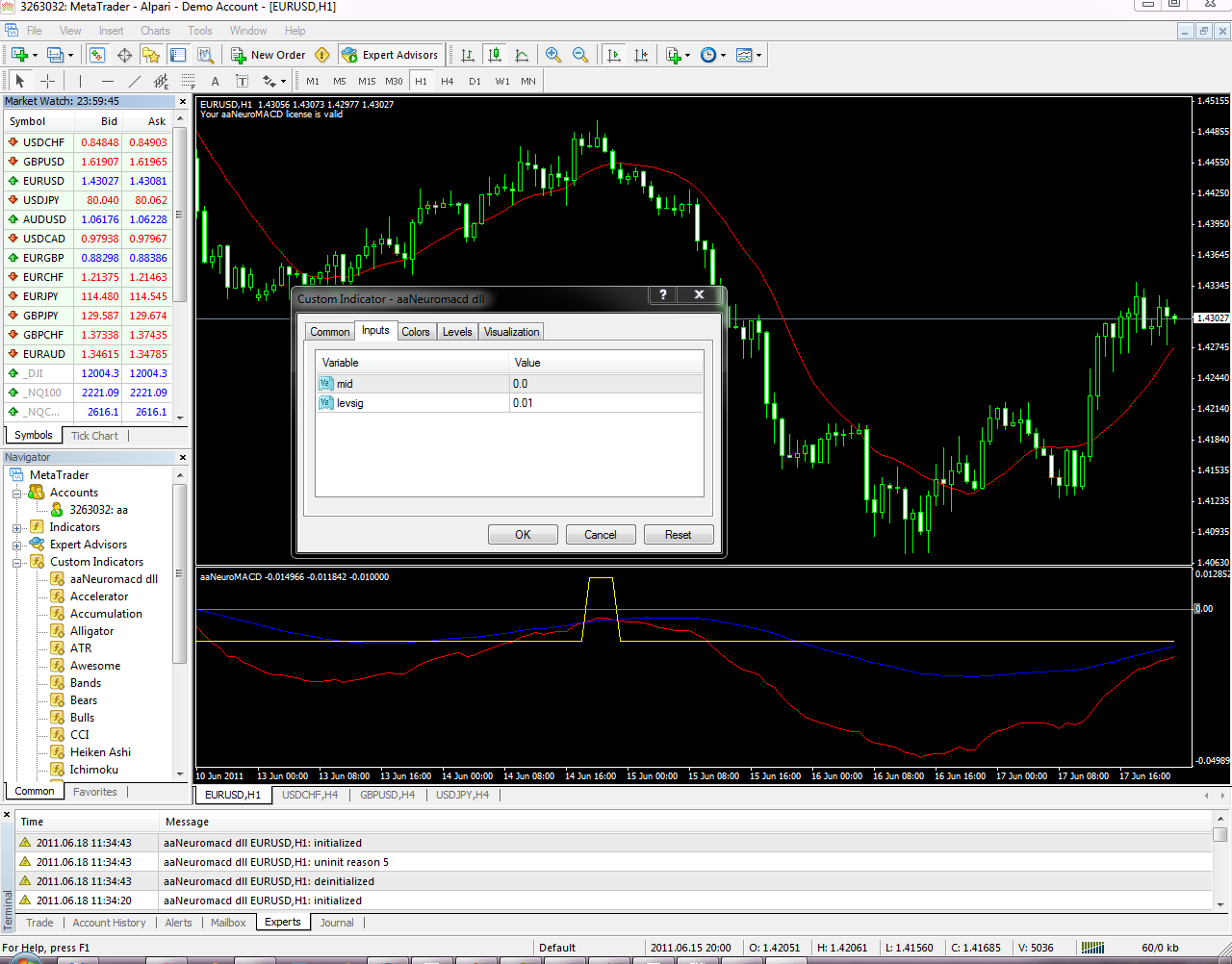The width and height of the screenshot is (1232, 964).
Task: Switch to the Levels tab in dialog
Action: tap(457, 332)
